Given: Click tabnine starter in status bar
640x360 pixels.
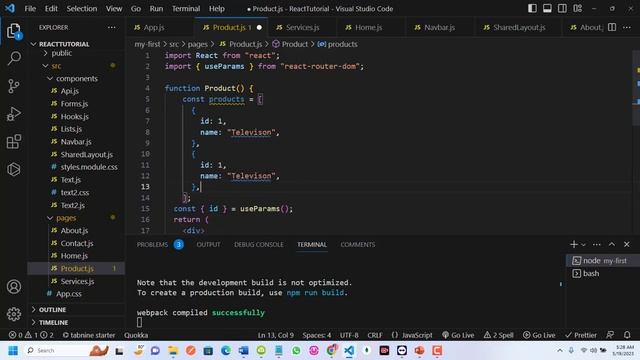Looking at the screenshot, I should coord(89,335).
